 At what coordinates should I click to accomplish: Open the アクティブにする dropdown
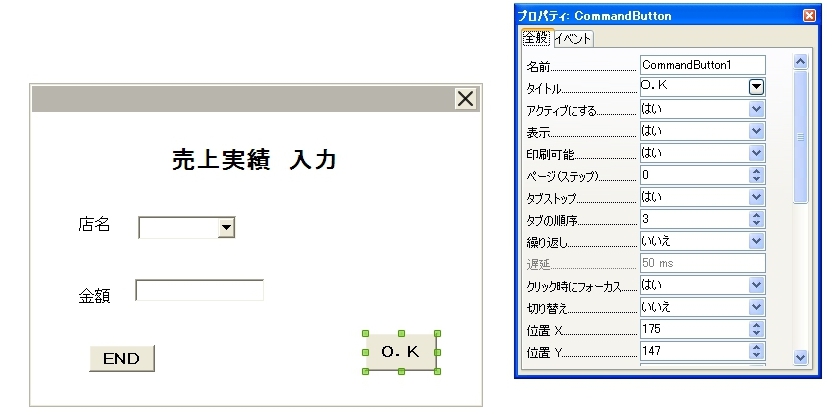click(x=757, y=109)
